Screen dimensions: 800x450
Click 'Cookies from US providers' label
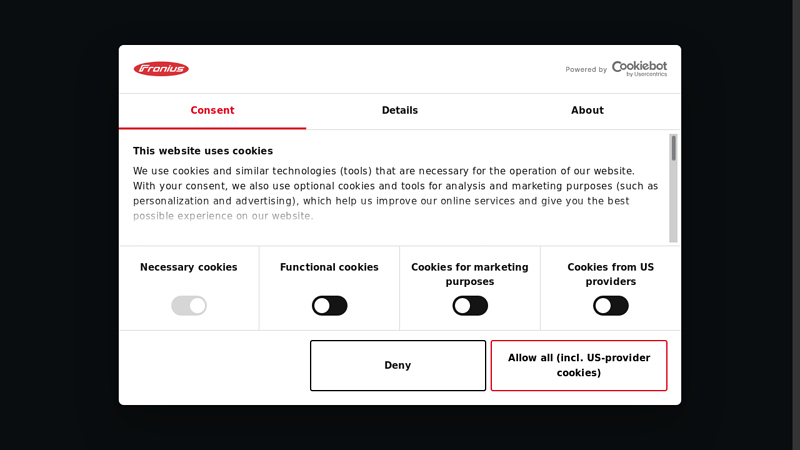(x=611, y=274)
